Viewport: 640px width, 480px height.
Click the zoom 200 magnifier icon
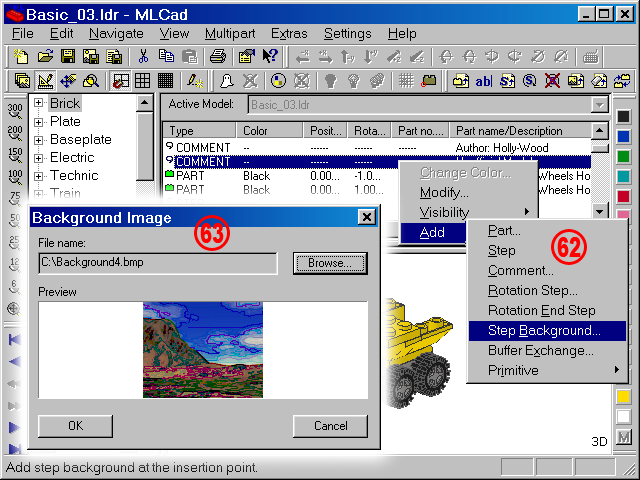tap(15, 133)
